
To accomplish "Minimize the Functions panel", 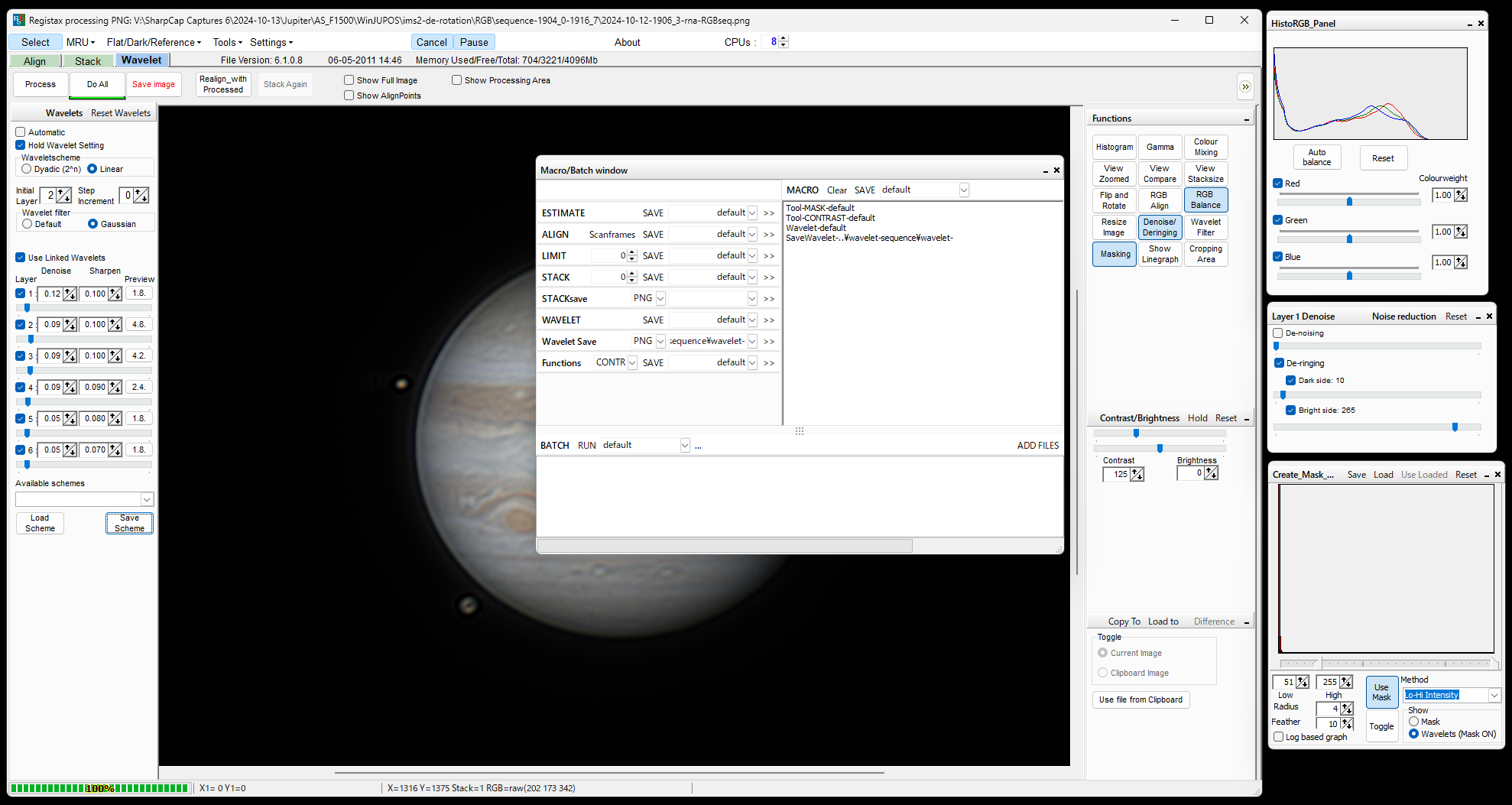I will 1247,119.
